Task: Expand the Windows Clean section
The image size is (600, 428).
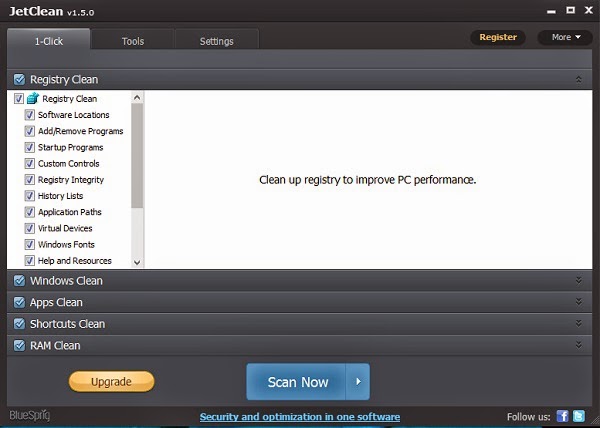Action: (578, 280)
